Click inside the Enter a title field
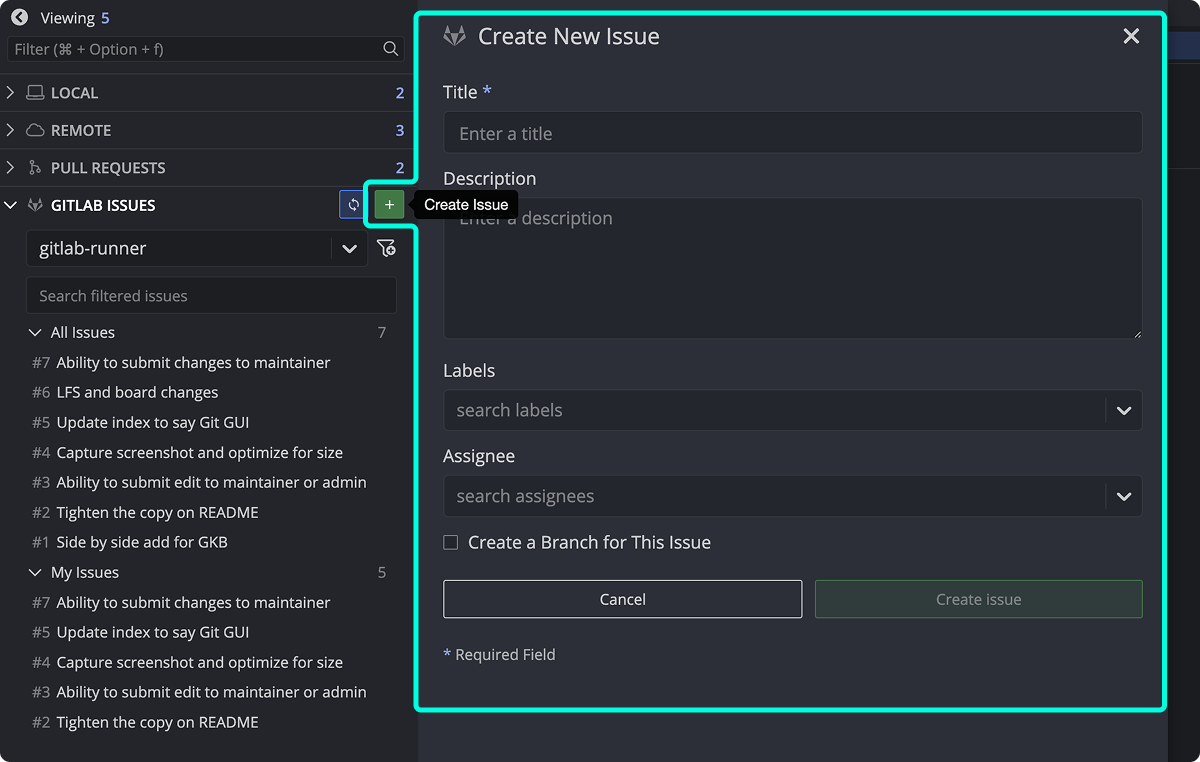 coord(792,132)
